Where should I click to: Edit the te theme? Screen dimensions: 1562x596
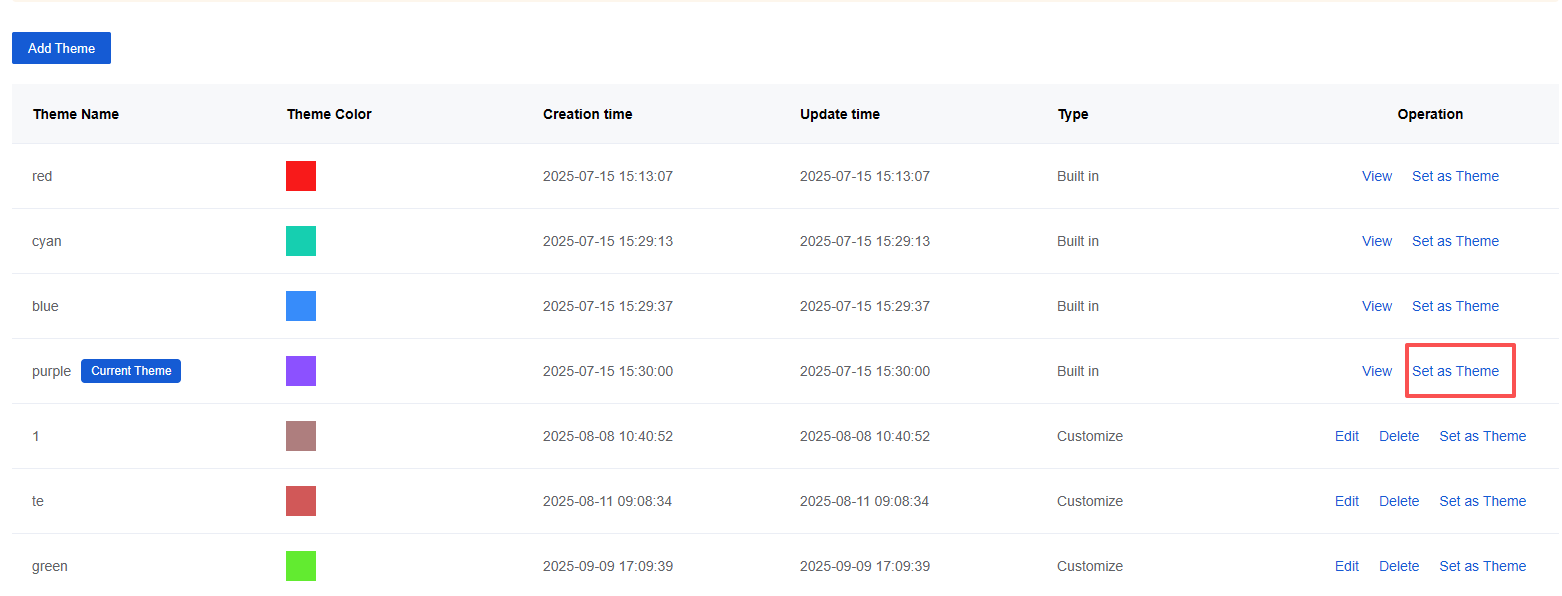click(1347, 501)
